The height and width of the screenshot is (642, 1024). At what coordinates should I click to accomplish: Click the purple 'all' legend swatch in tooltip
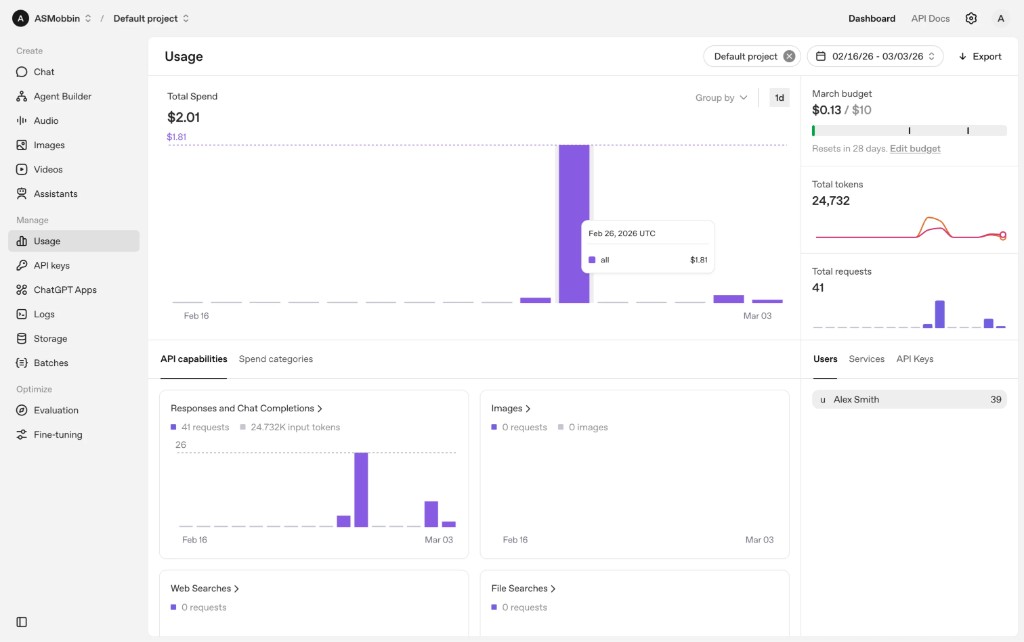point(592,259)
